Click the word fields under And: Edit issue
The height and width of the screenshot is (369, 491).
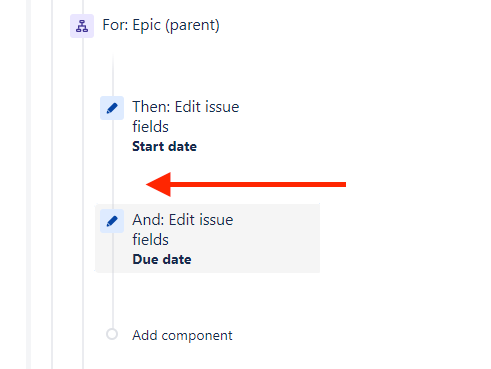point(150,240)
